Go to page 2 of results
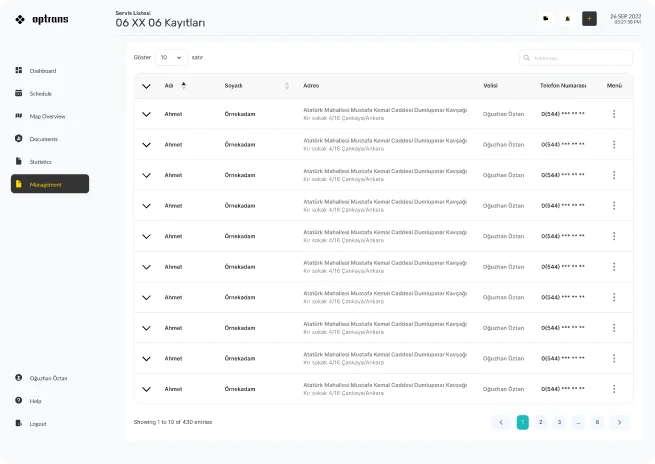This screenshot has height=464, width=655. coord(541,422)
